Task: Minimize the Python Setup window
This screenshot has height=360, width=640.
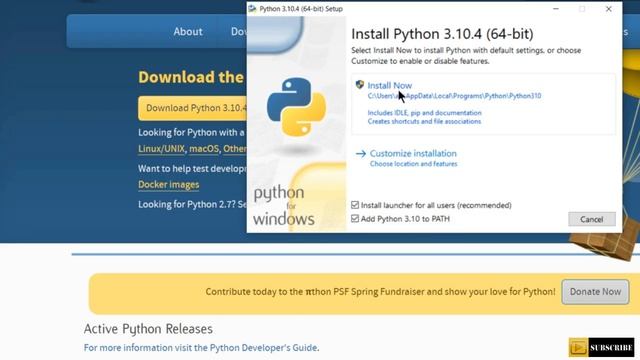Action: pyautogui.click(x=556, y=9)
